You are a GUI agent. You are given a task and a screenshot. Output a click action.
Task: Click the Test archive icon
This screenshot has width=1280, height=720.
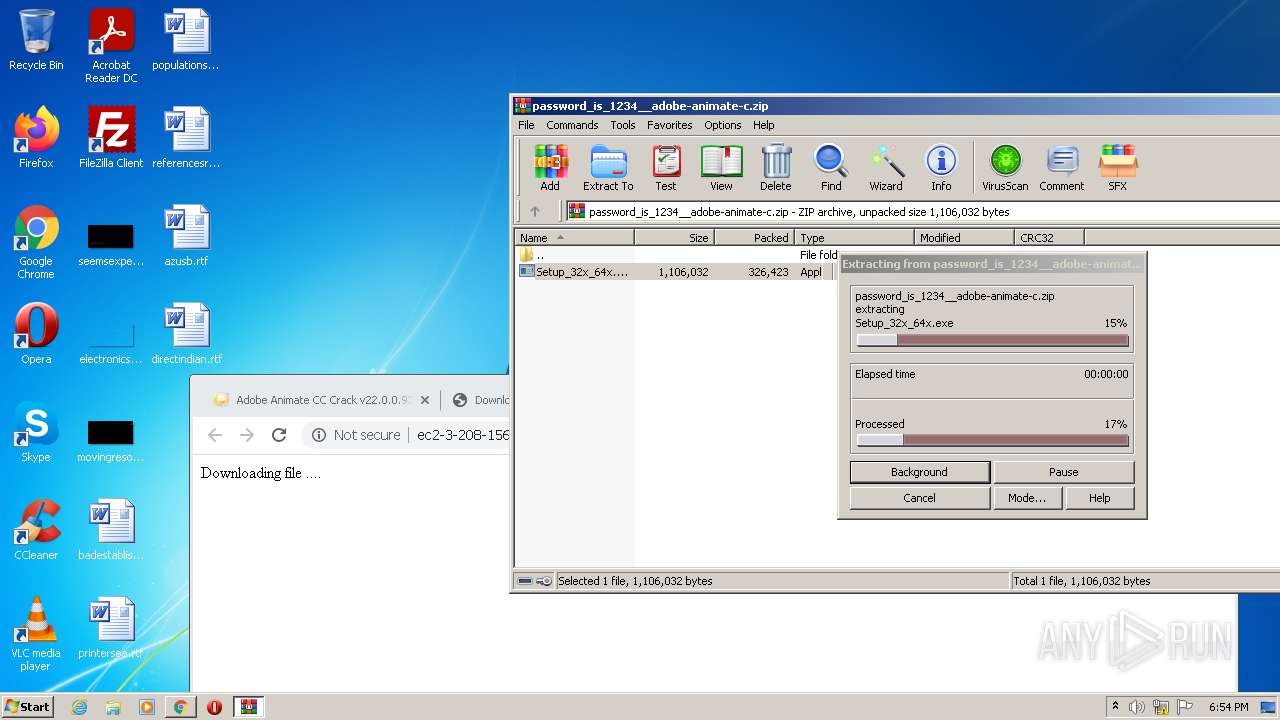[x=666, y=167]
